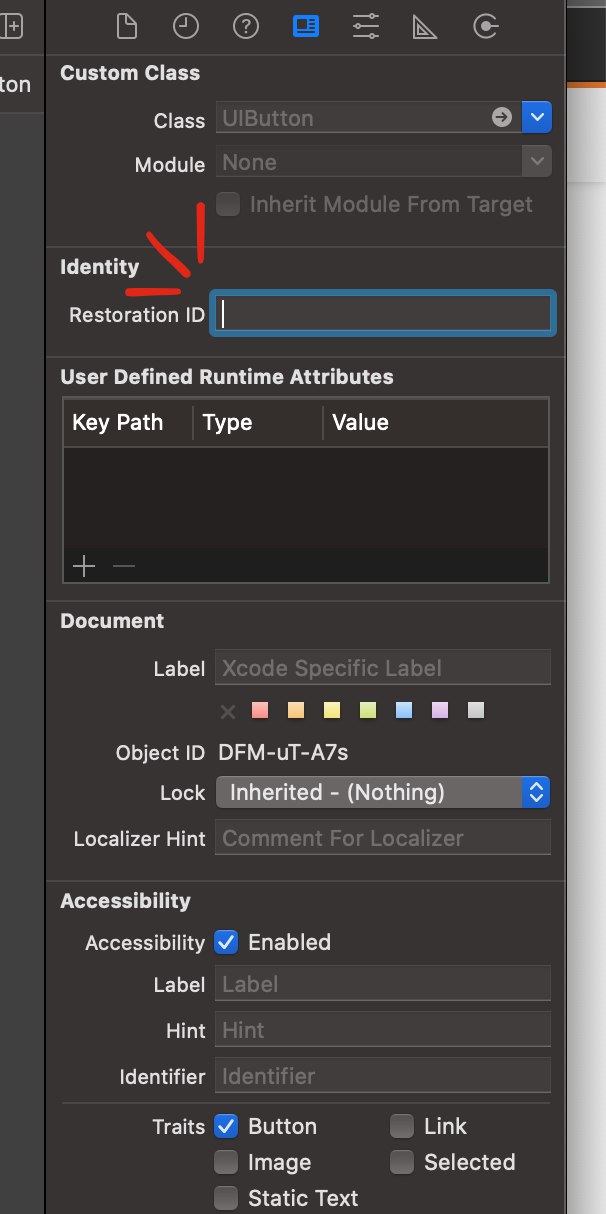Click the Restoration ID text field
606x1214 pixels.
click(382, 314)
